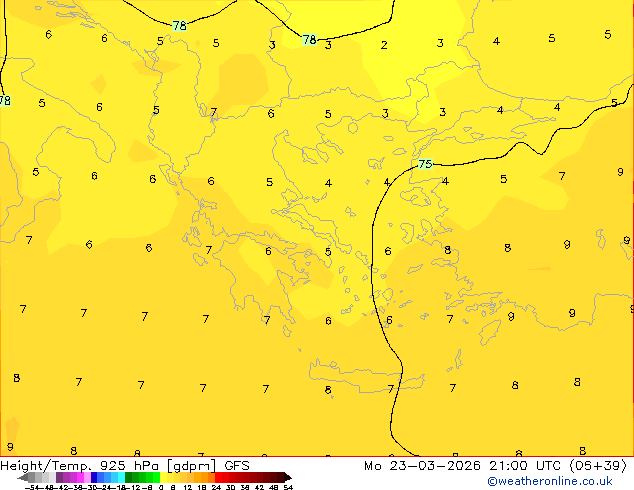Open the weatheronline.co.uk link

tap(550, 481)
